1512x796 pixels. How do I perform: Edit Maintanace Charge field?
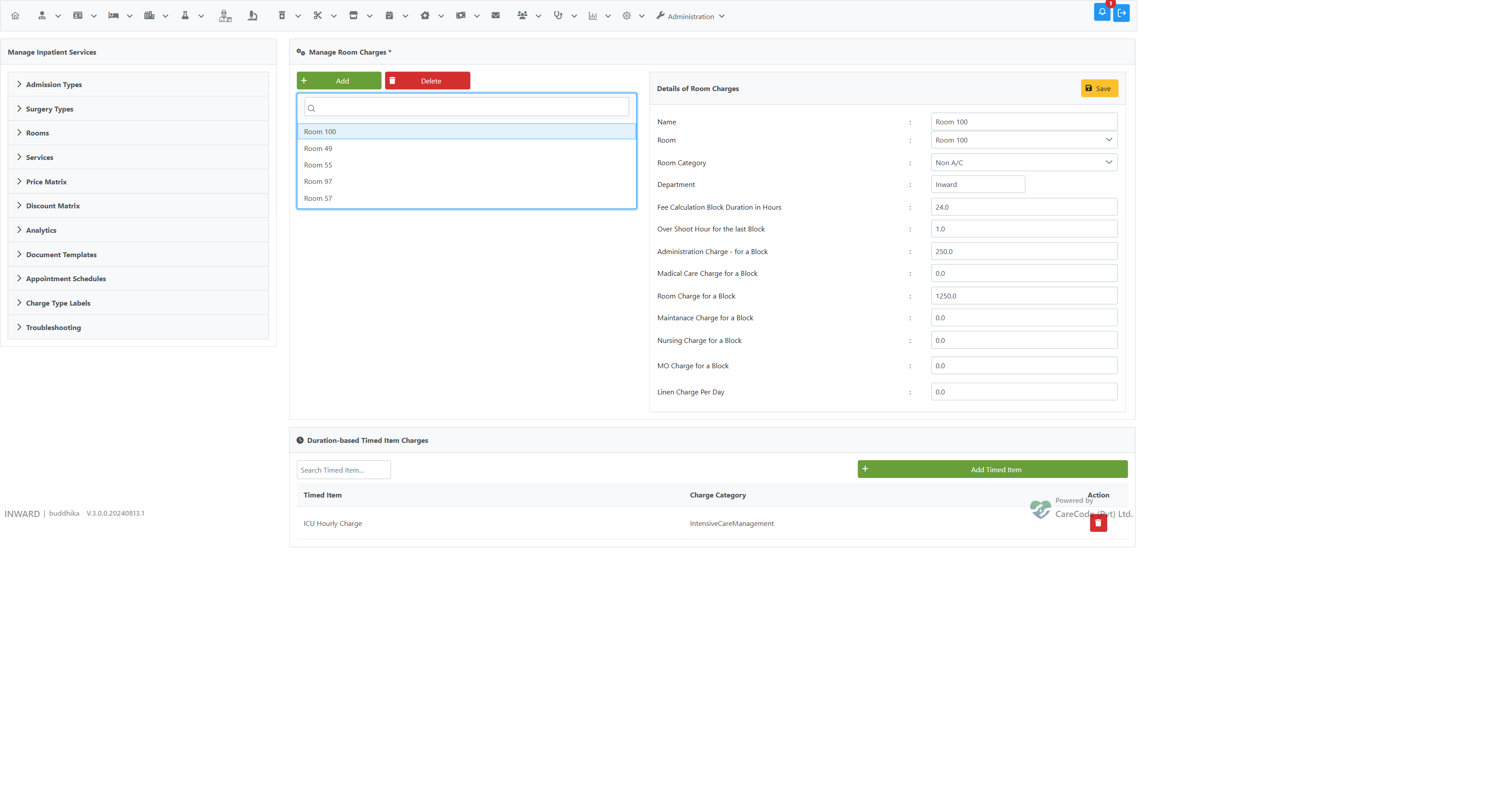tap(1024, 318)
